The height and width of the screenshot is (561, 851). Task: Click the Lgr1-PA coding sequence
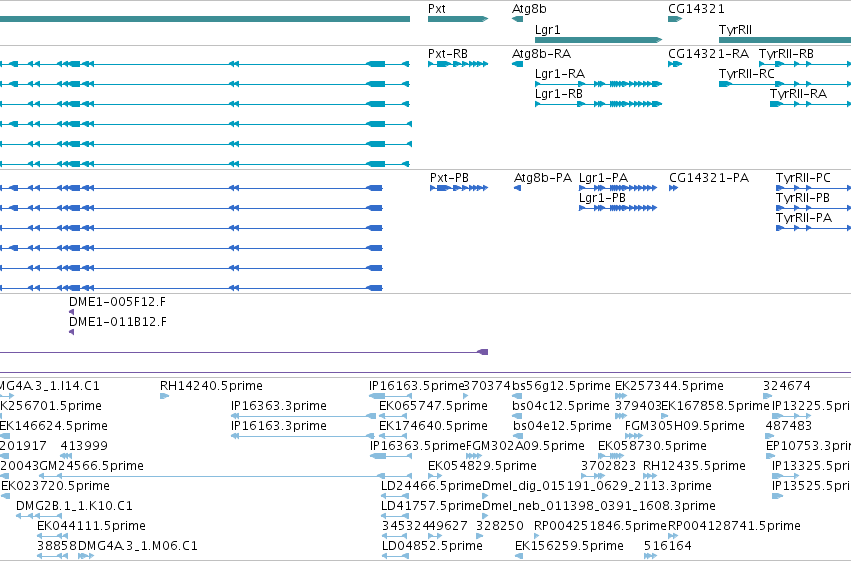click(x=618, y=188)
